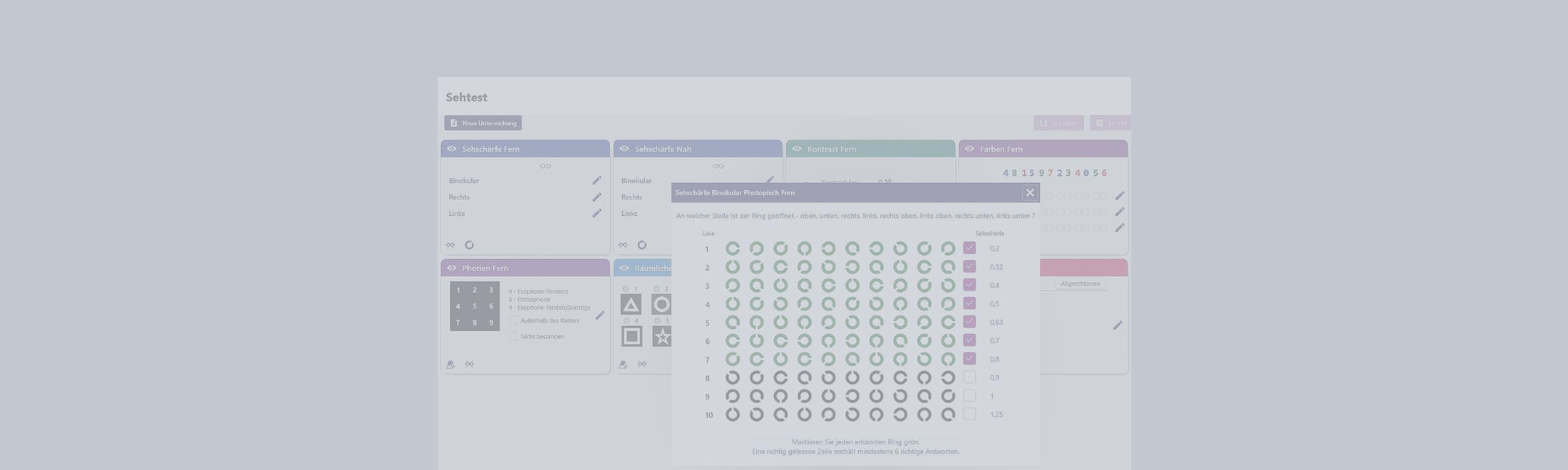Toggle the eye icon in Farben Fern header
The height and width of the screenshot is (470, 1568).
(x=969, y=149)
